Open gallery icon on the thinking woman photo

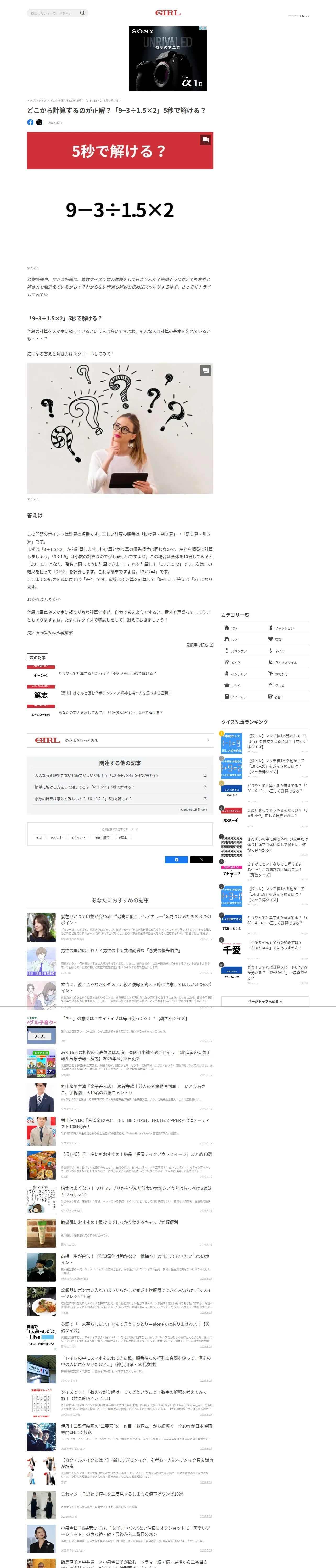click(x=205, y=370)
